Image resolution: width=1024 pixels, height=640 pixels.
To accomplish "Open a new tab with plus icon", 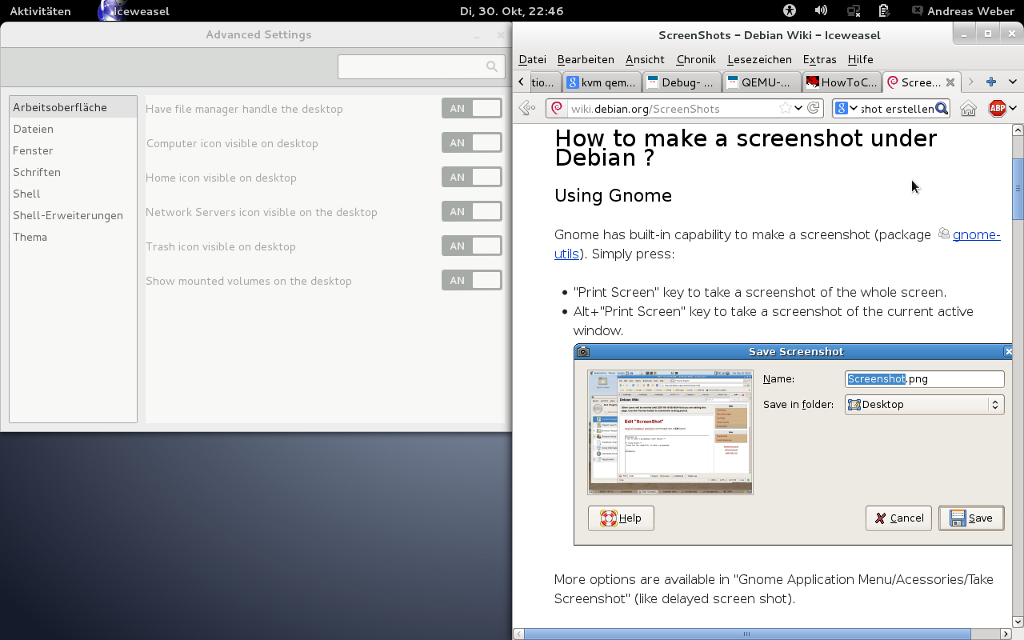I will pos(991,82).
